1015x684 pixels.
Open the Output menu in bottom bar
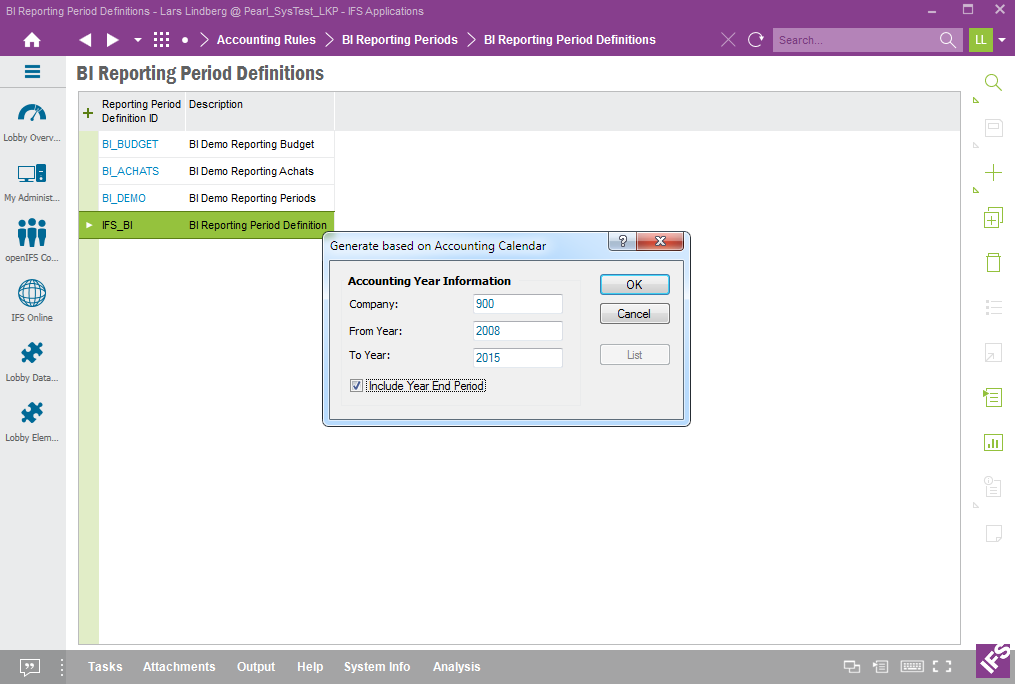click(x=256, y=667)
